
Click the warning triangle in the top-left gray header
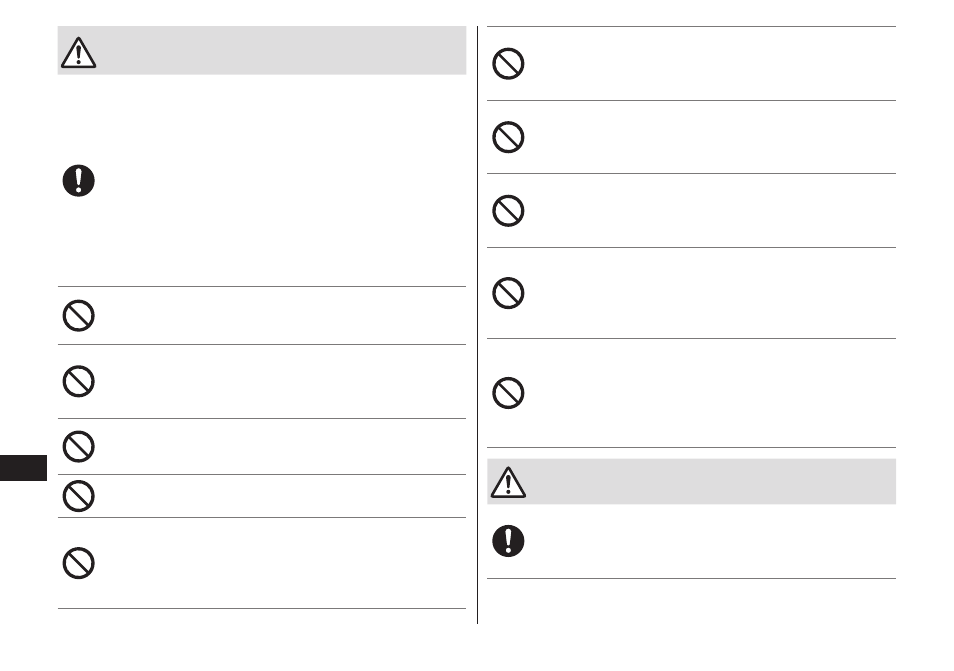click(x=78, y=52)
